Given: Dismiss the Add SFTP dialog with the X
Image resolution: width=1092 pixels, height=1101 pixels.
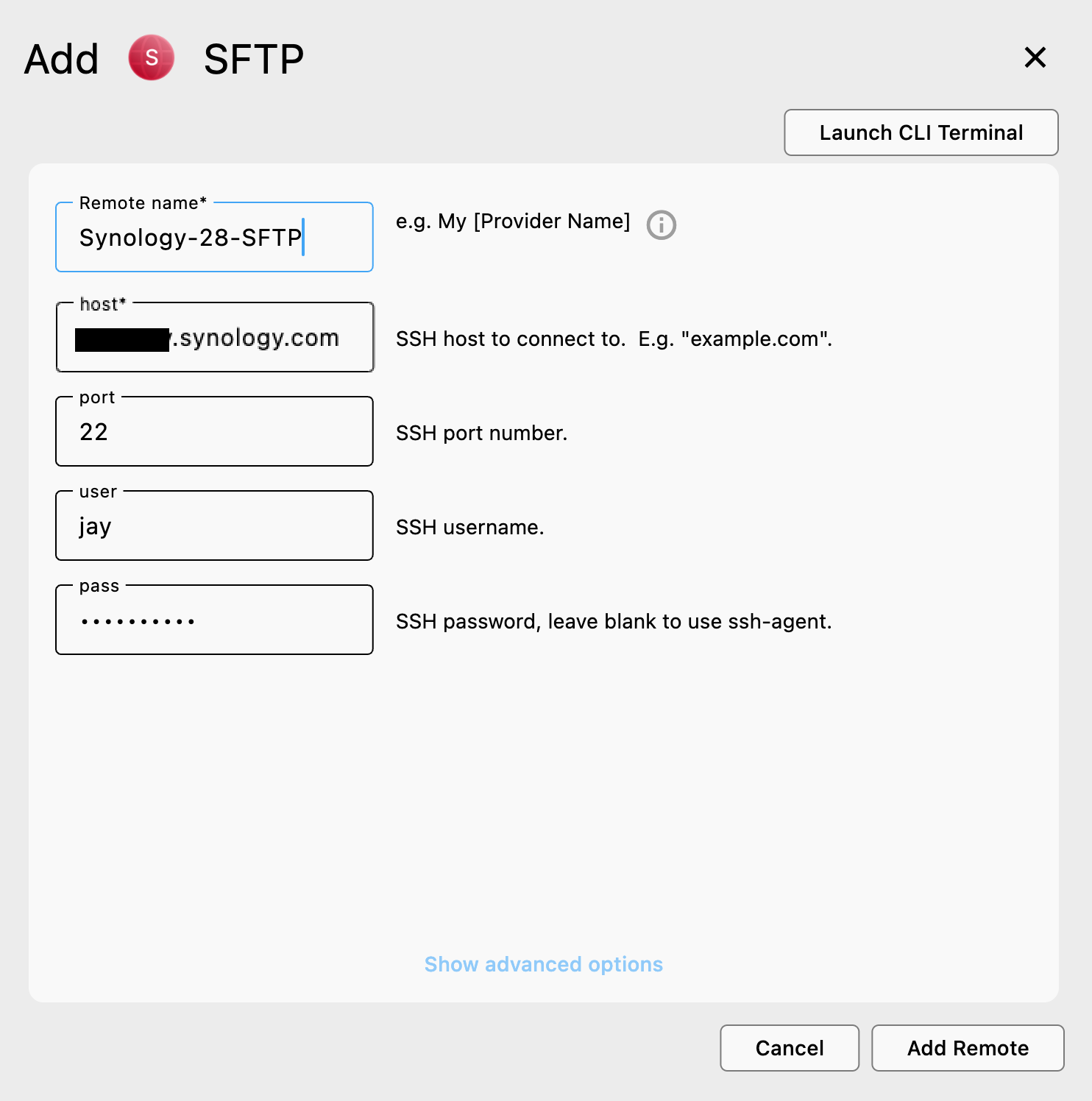Looking at the screenshot, I should coord(1035,57).
